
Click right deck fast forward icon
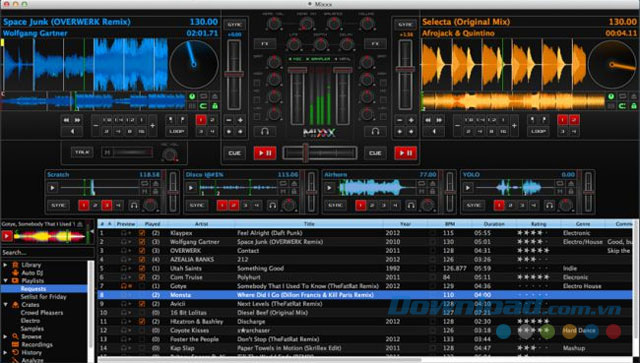point(439,120)
